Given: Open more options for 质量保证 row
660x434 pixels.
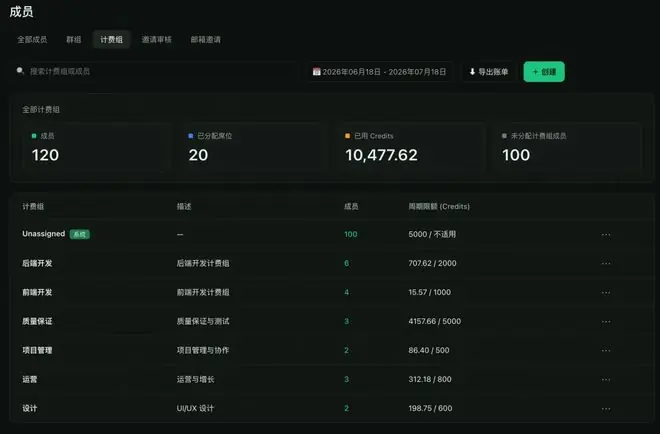Looking at the screenshot, I should 606,322.
